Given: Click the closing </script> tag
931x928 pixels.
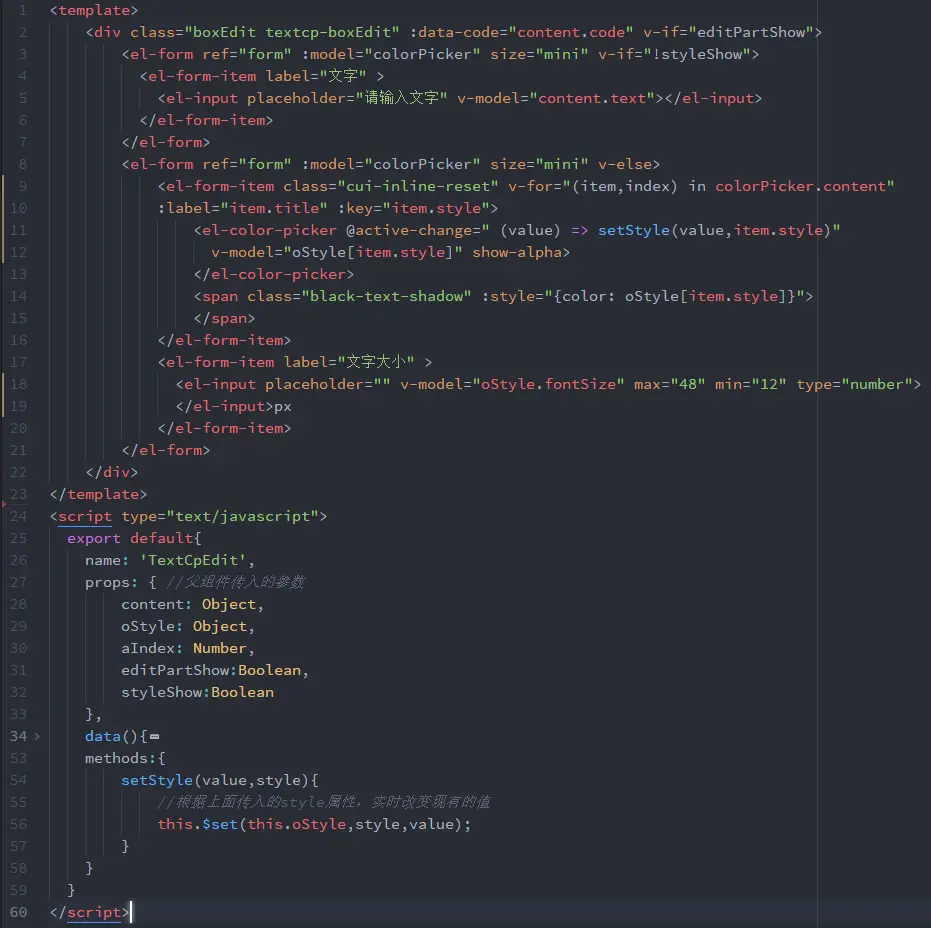Looking at the screenshot, I should [90, 912].
